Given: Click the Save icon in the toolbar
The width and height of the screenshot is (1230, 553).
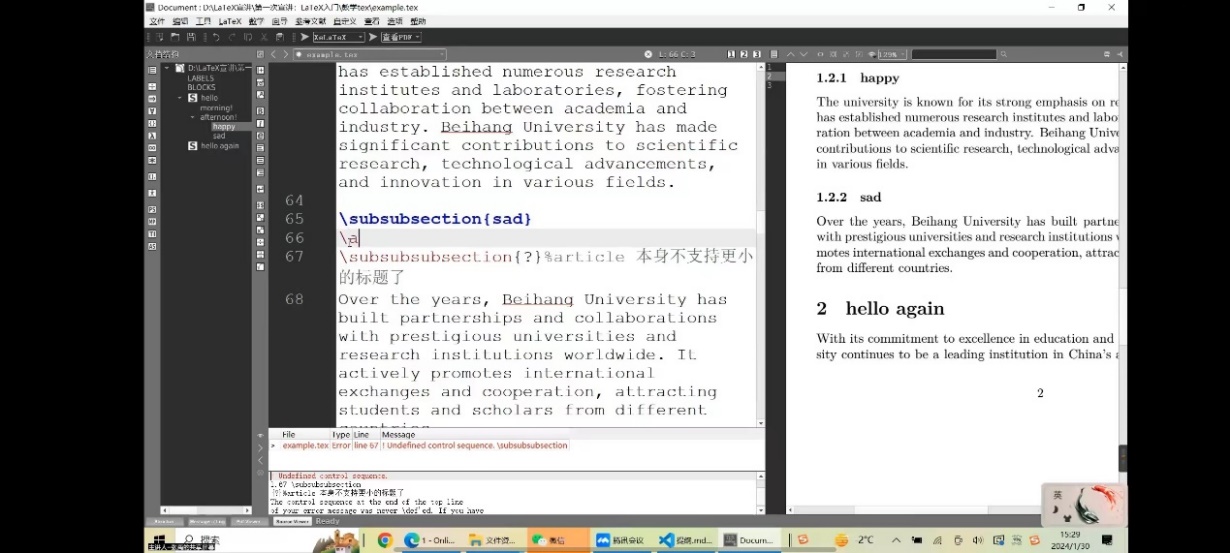Looking at the screenshot, I should pos(189,37).
